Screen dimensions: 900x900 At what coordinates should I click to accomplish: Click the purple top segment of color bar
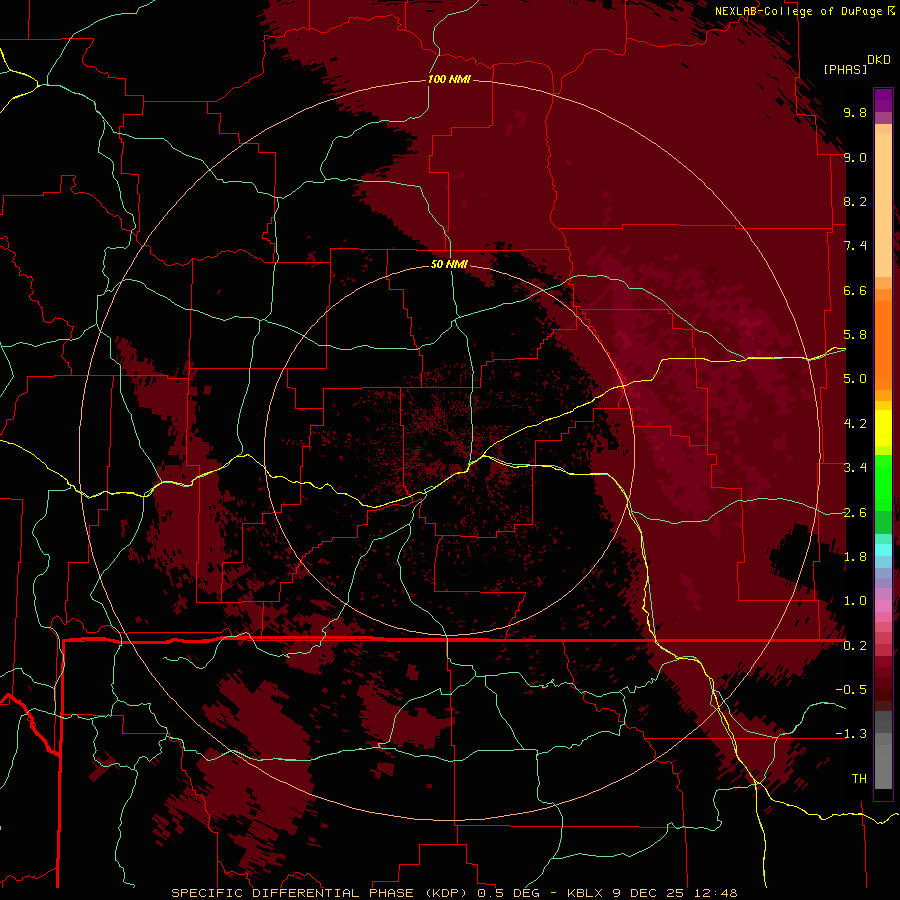(x=883, y=100)
